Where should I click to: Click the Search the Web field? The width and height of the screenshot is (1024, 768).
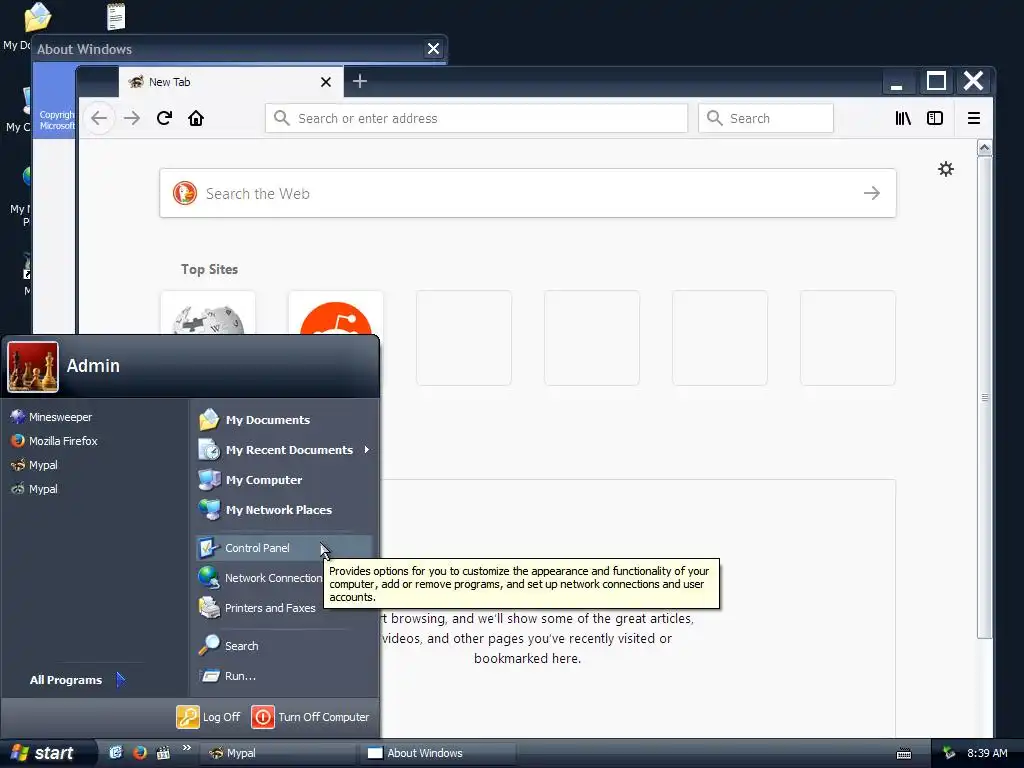click(x=528, y=193)
